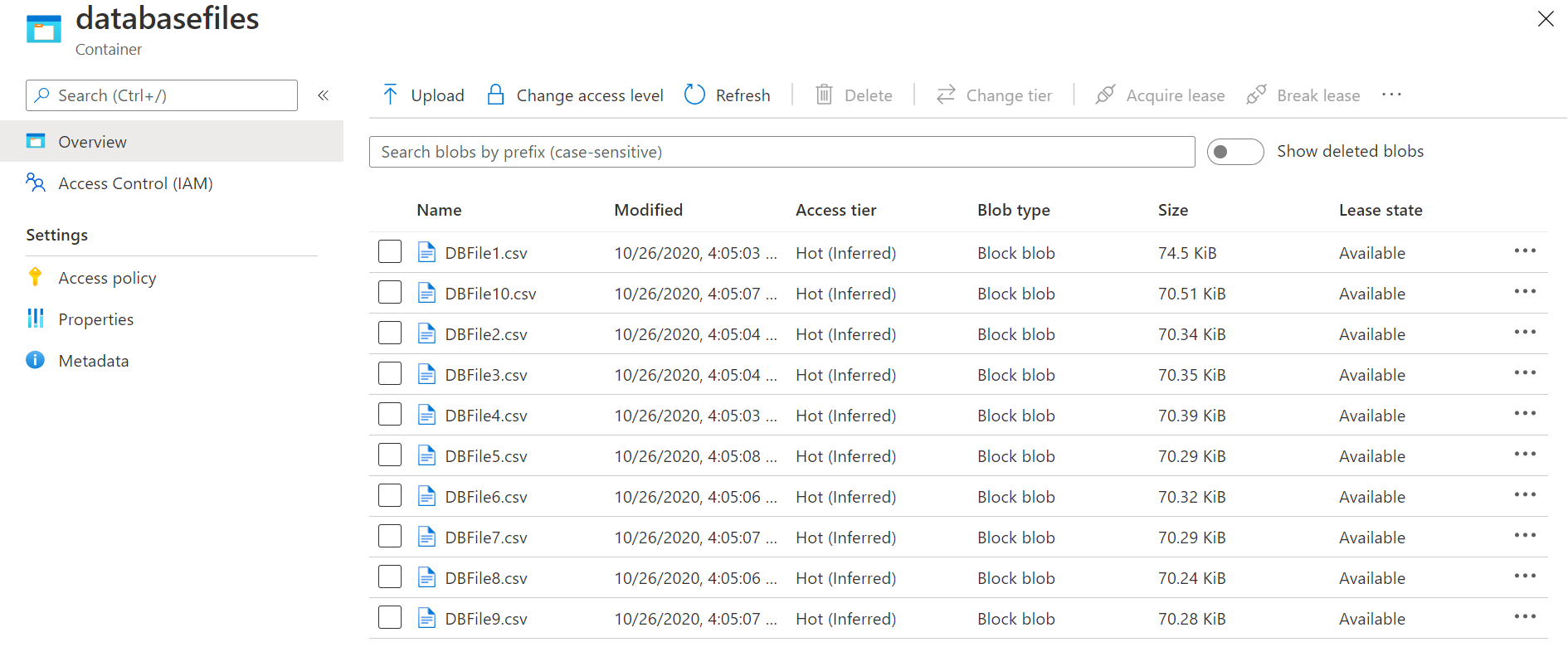
Task: Click the Refresh circular arrow icon
Action: [694, 95]
